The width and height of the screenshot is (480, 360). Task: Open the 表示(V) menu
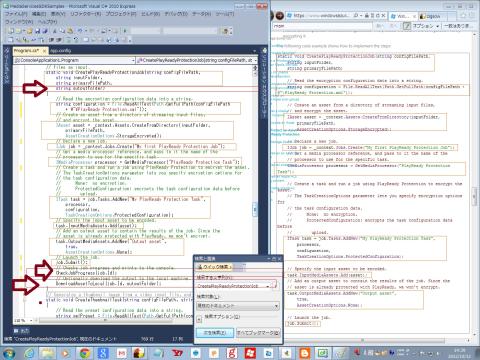(58, 14)
